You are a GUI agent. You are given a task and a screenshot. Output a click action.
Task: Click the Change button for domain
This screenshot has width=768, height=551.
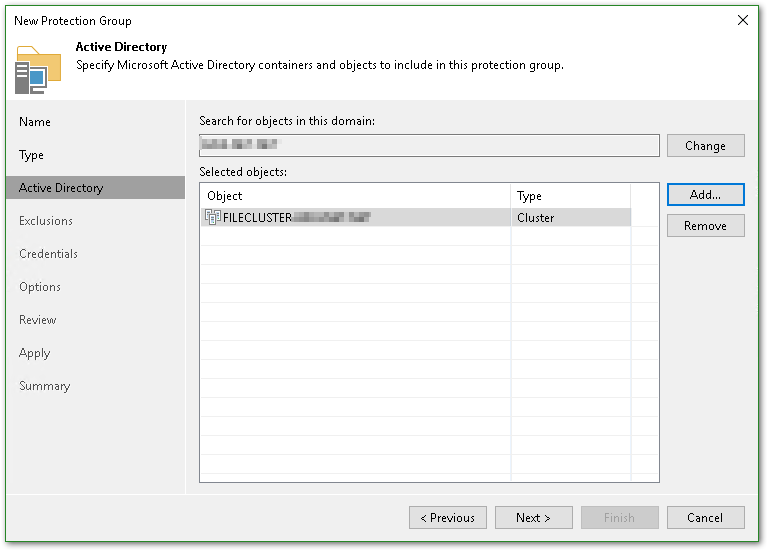[x=705, y=145]
